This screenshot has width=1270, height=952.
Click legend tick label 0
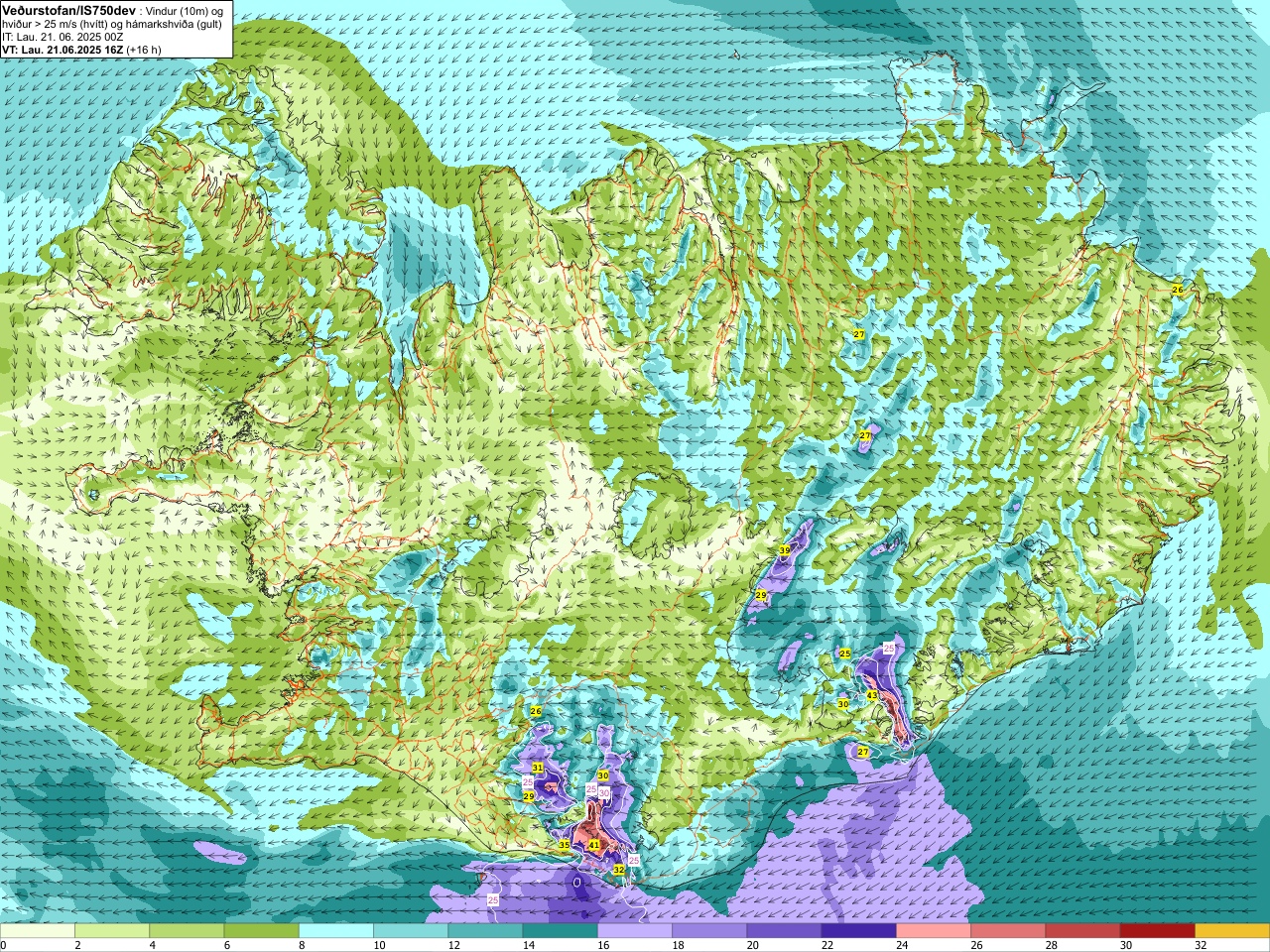pyautogui.click(x=3, y=945)
